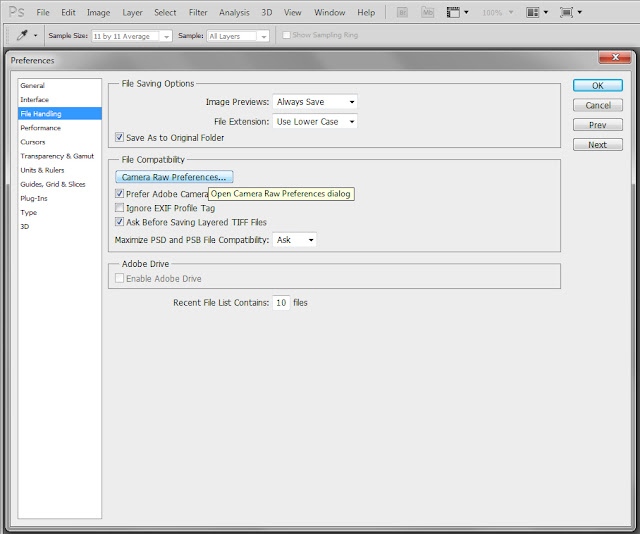The image size is (640, 534).
Task: Select General in preferences list
Action: tap(60, 85)
